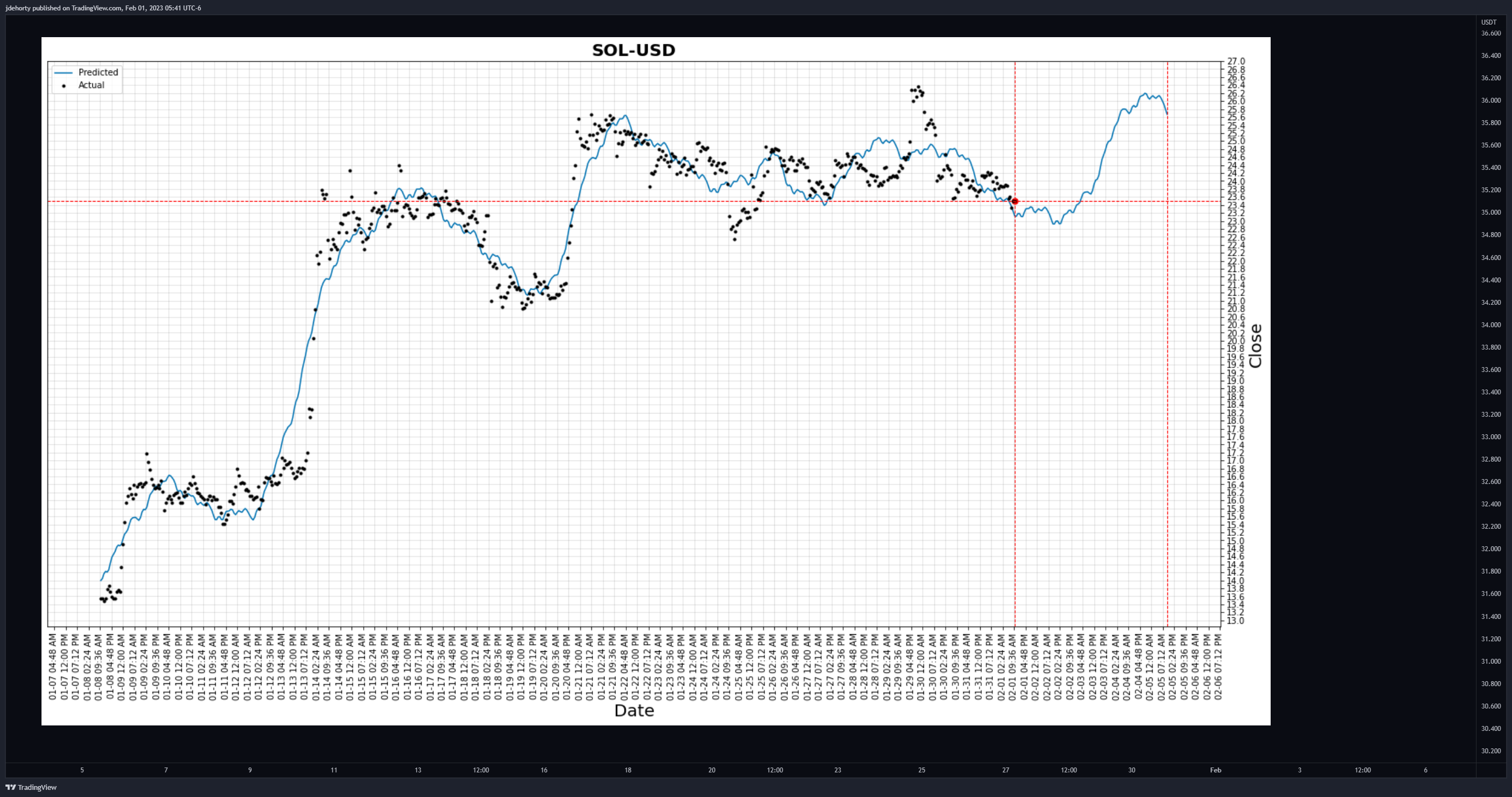Click the 32.000 price scale label
This screenshot has width=1512, height=797.
1491,549
